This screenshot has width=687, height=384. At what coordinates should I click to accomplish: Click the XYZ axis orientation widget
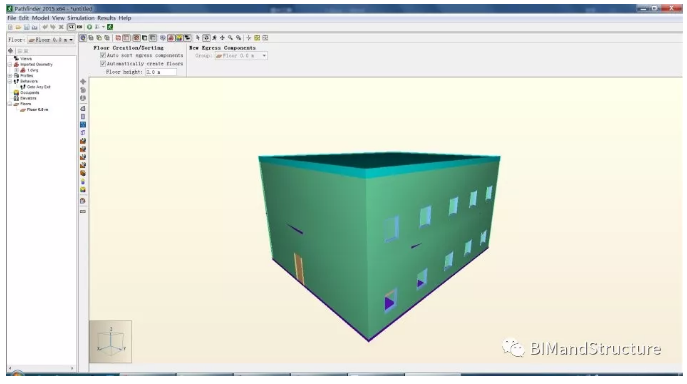click(110, 341)
